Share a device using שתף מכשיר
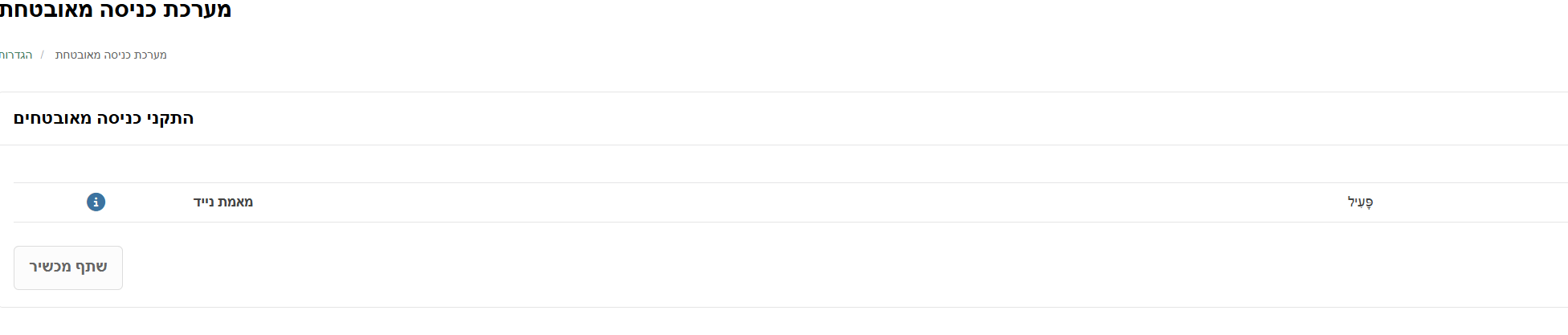1568x335 pixels. pyautogui.click(x=68, y=268)
